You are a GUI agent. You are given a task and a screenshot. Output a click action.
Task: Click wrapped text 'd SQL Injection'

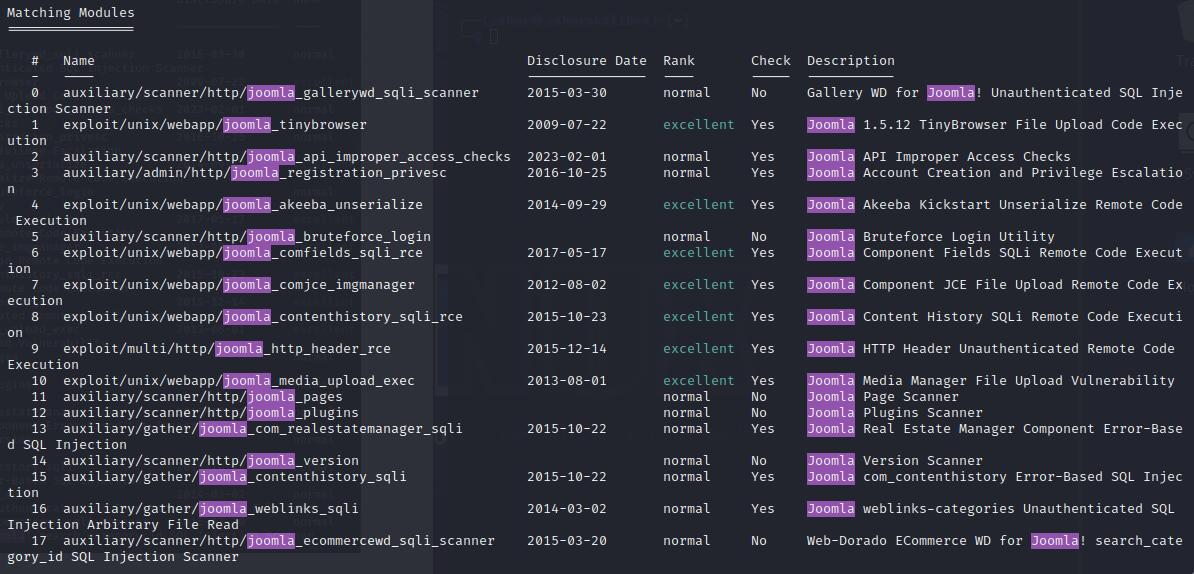[x=67, y=445]
